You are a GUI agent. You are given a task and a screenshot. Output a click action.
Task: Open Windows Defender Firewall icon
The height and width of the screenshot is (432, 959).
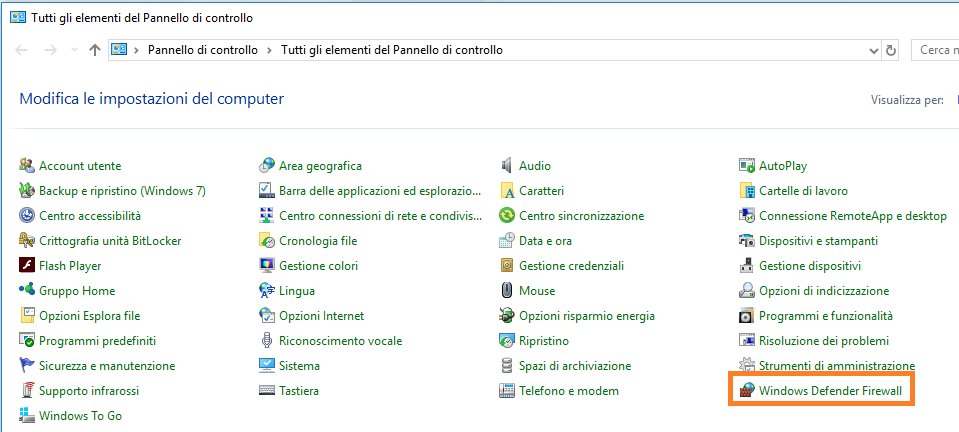point(746,390)
